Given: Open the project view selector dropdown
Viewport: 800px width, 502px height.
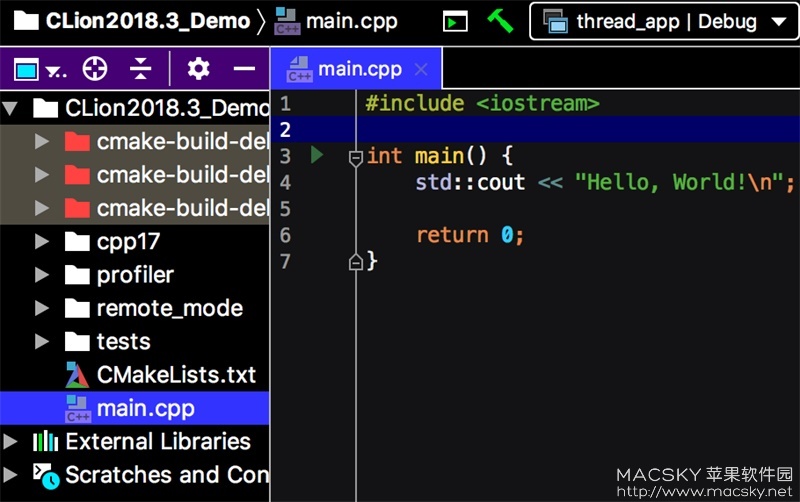Looking at the screenshot, I should (x=40, y=69).
